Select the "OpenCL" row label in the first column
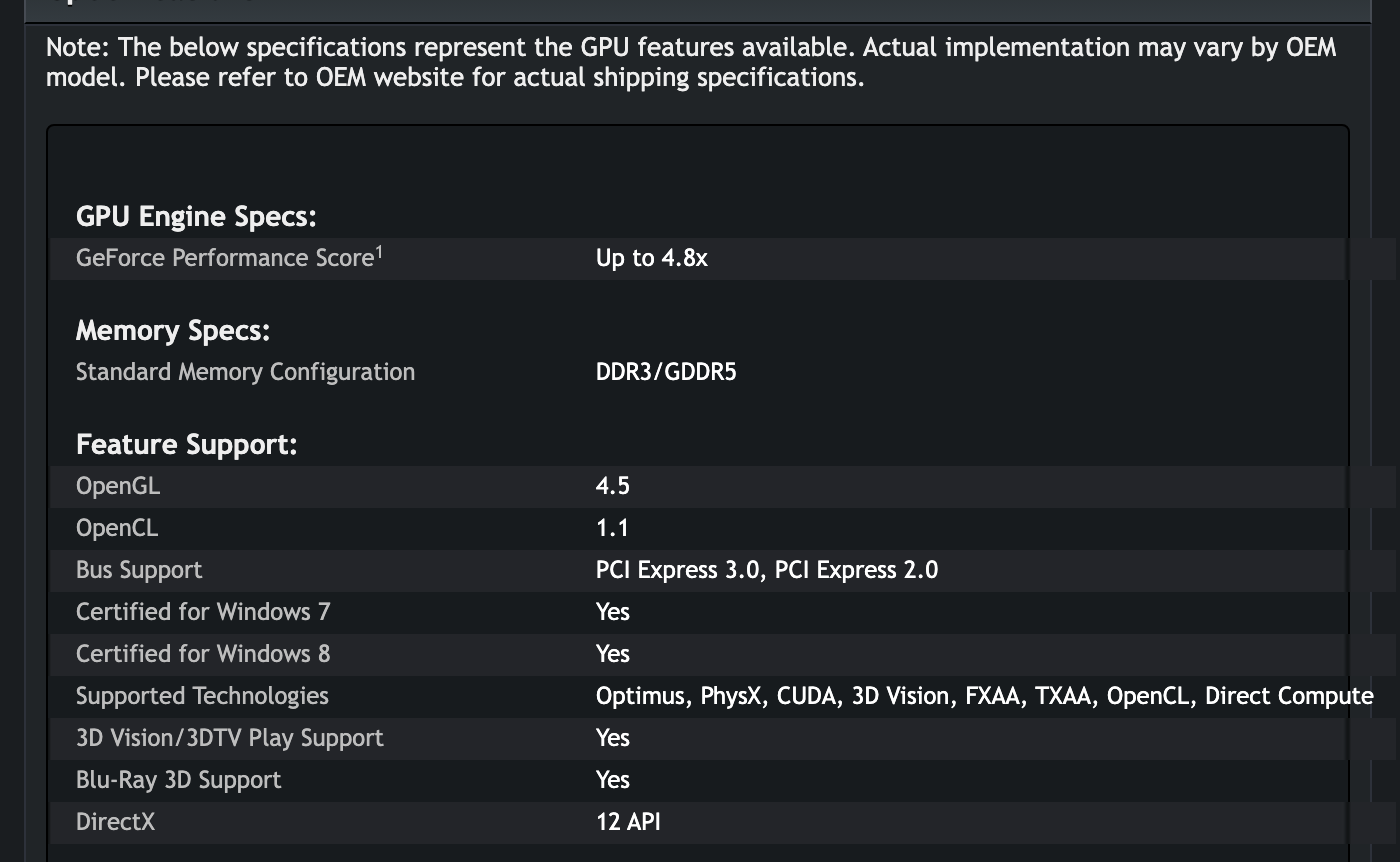The width and height of the screenshot is (1400, 862). point(117,528)
